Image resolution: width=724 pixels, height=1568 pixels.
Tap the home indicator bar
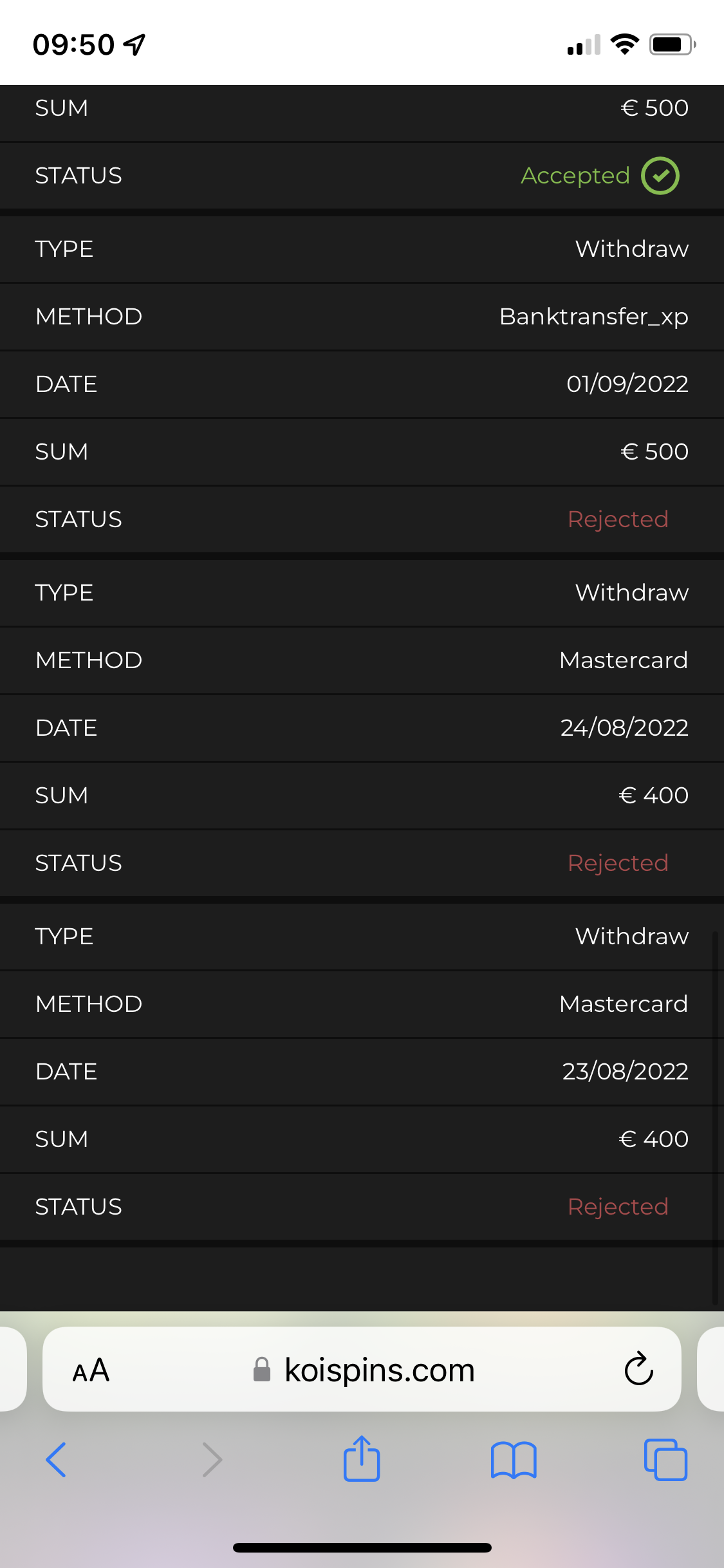[x=362, y=1547]
